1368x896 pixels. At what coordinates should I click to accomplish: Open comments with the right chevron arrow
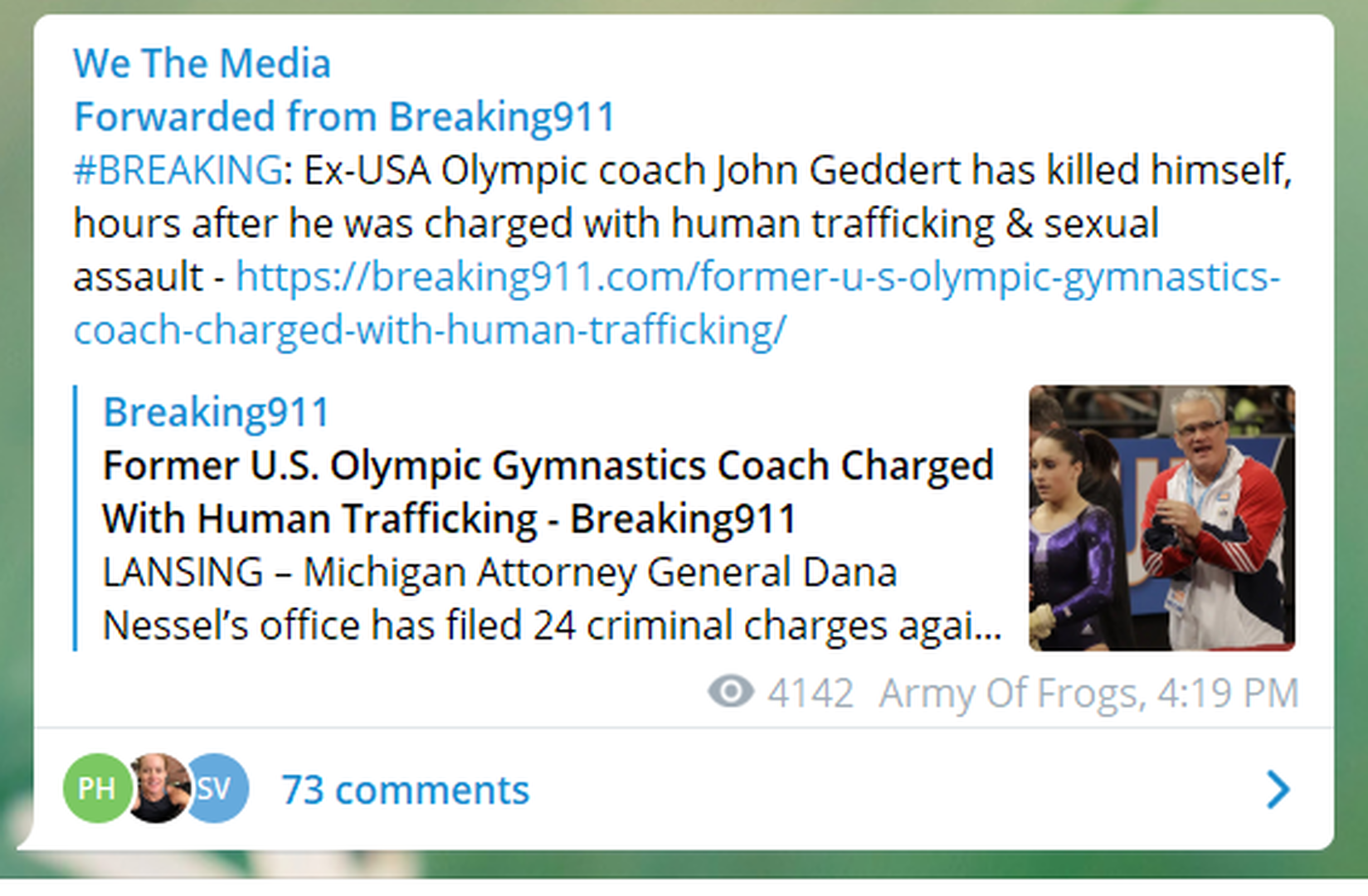pos(1278,789)
